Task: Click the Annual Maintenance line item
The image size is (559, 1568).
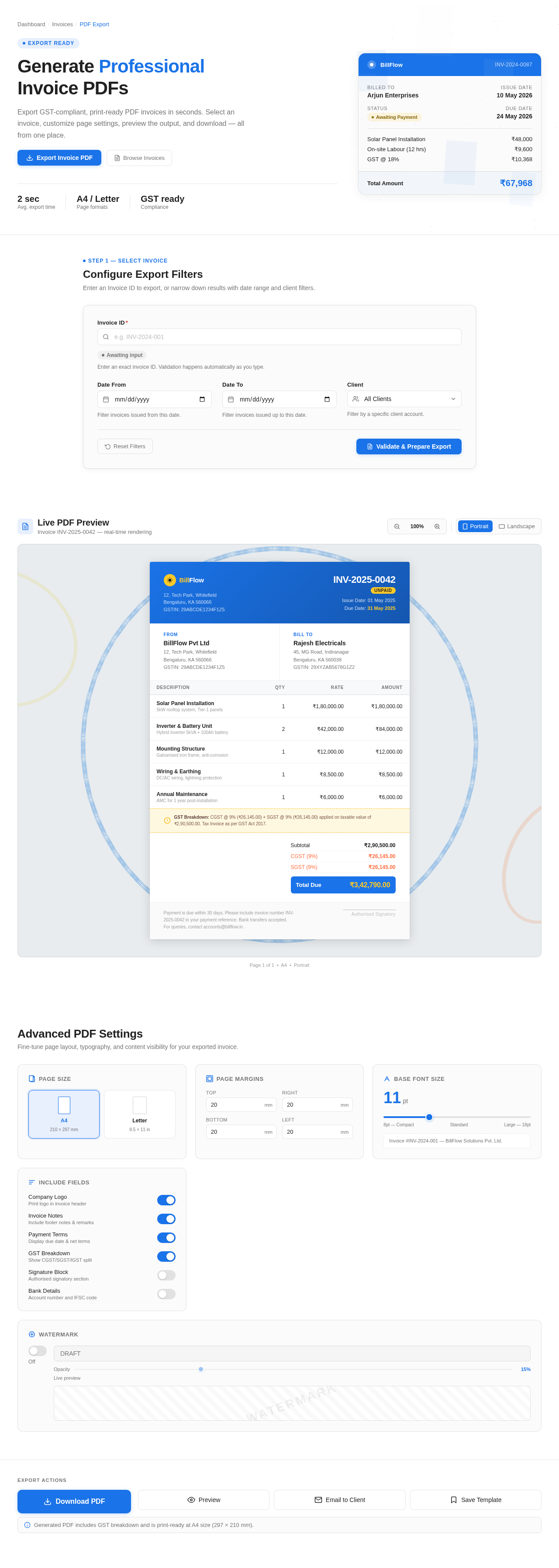Action: click(x=279, y=797)
